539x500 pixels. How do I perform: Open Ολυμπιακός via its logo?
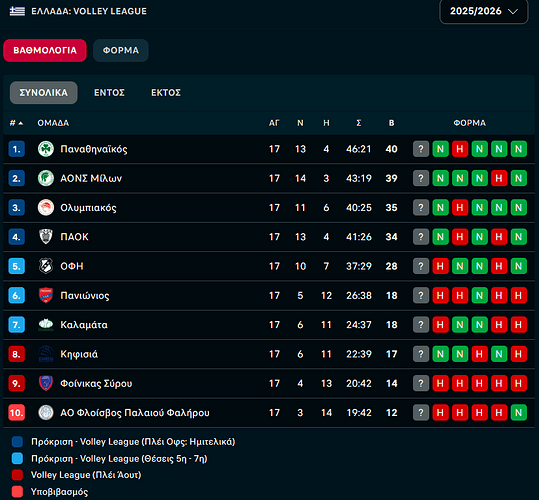46,208
